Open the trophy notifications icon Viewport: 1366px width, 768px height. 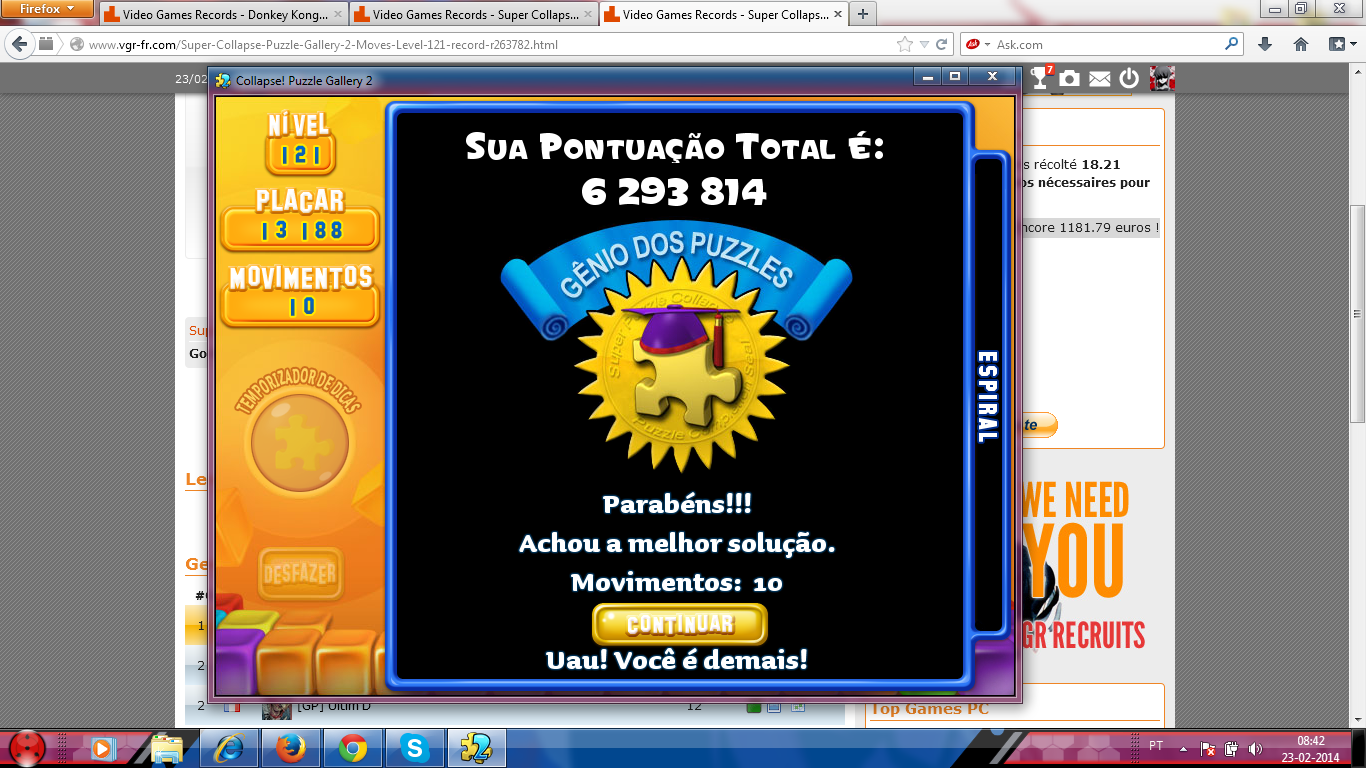tap(1040, 78)
